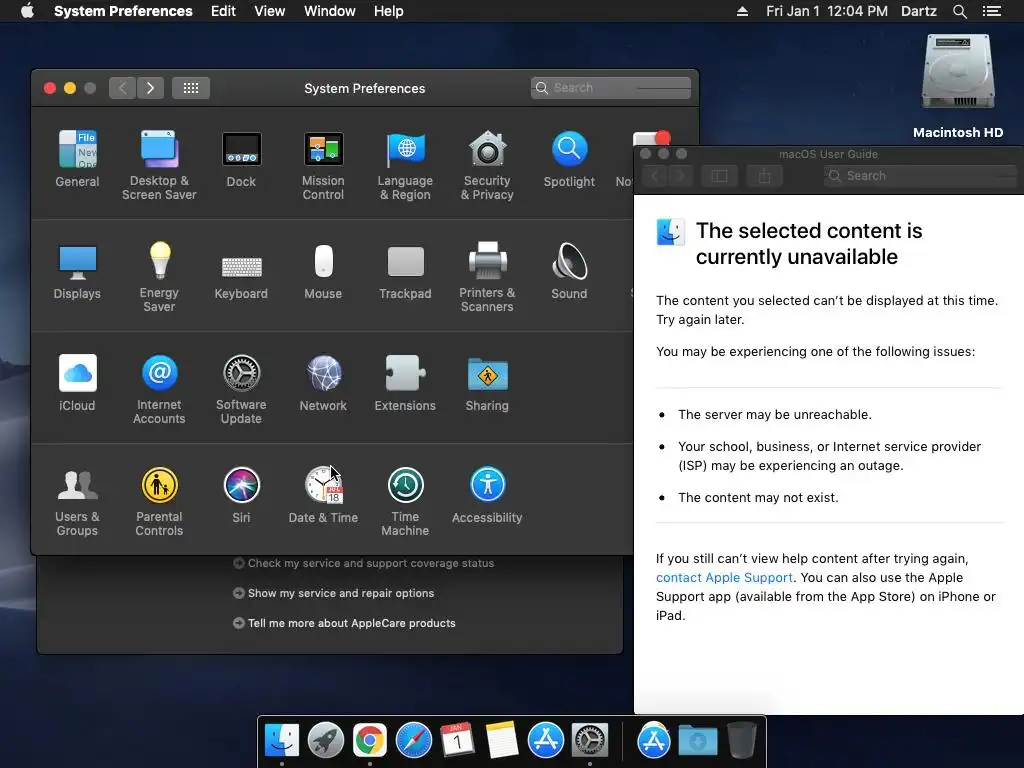Open Launchpad from the Dock

[x=325, y=741]
